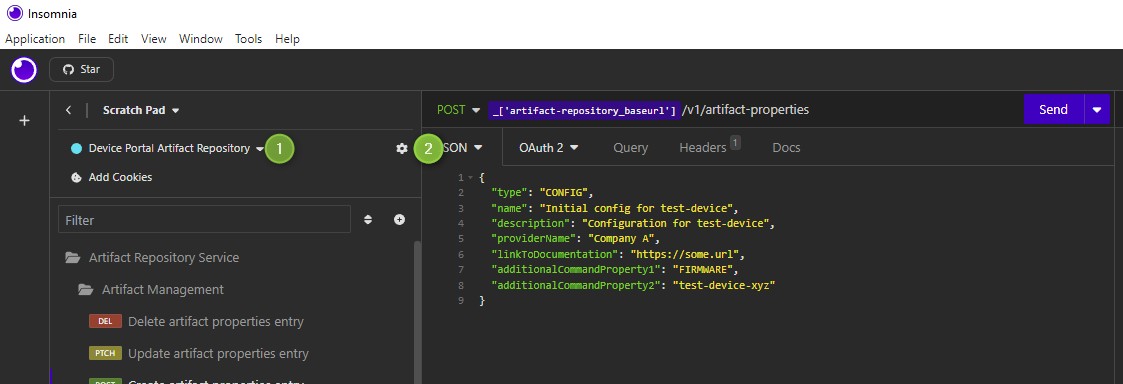Screen dimensions: 1123x384
Task: Open the Send options dropdown arrow
Action: point(1097,110)
